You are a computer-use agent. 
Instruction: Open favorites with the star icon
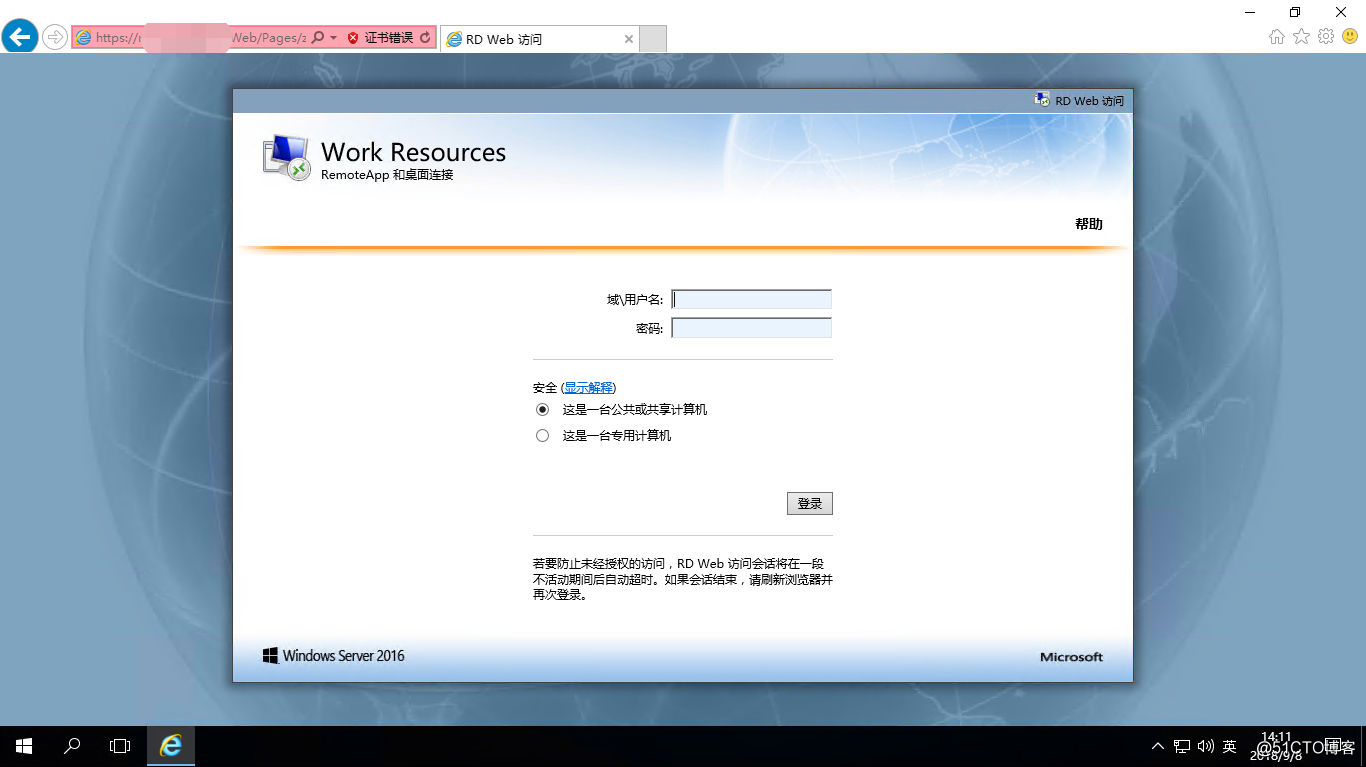(x=1301, y=37)
